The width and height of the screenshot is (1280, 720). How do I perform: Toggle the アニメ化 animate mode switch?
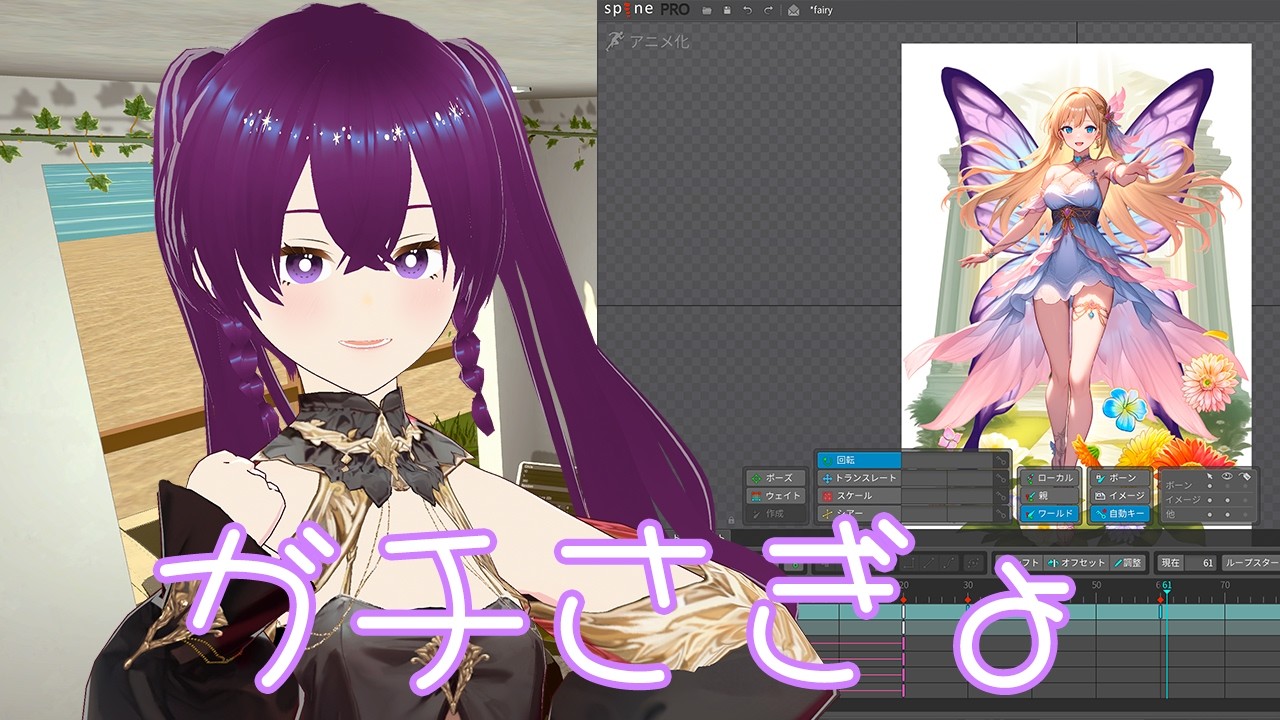point(647,41)
